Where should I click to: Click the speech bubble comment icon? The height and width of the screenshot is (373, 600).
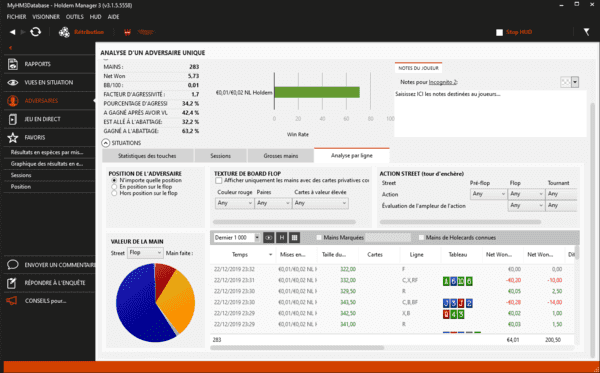(x=13, y=265)
